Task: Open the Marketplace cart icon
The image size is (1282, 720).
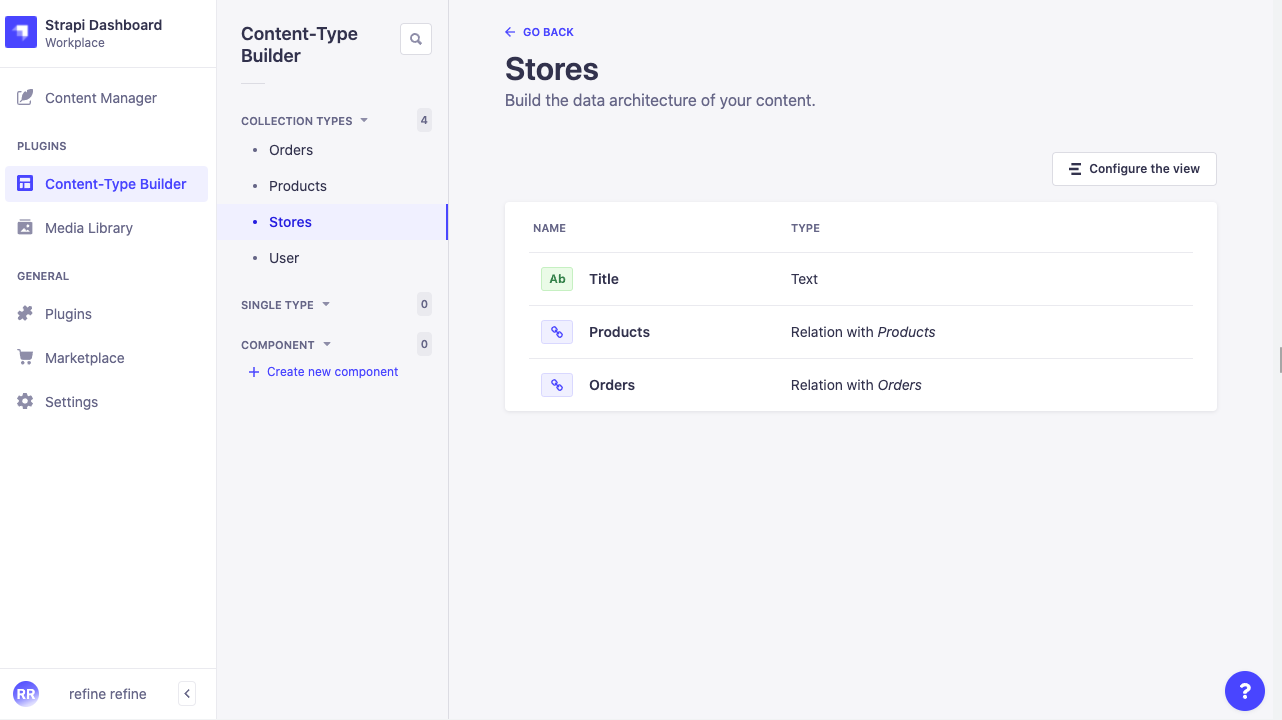Action: (x=25, y=357)
